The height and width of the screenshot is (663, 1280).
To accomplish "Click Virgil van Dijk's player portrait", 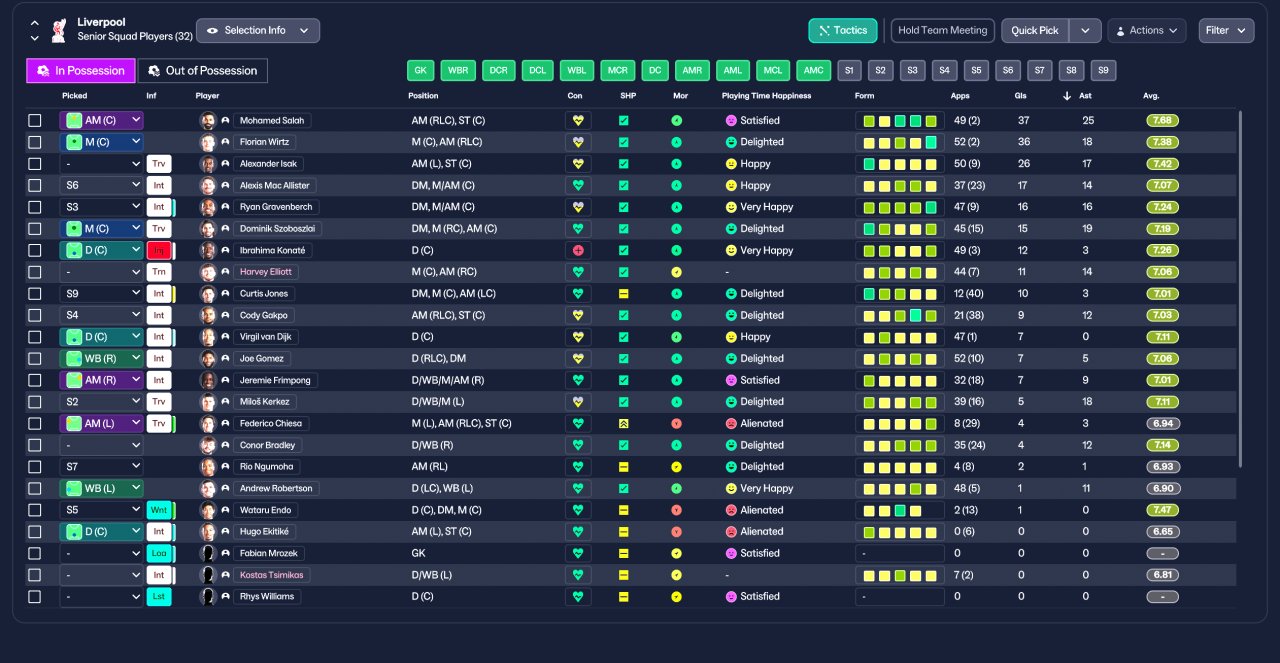I will [208, 337].
